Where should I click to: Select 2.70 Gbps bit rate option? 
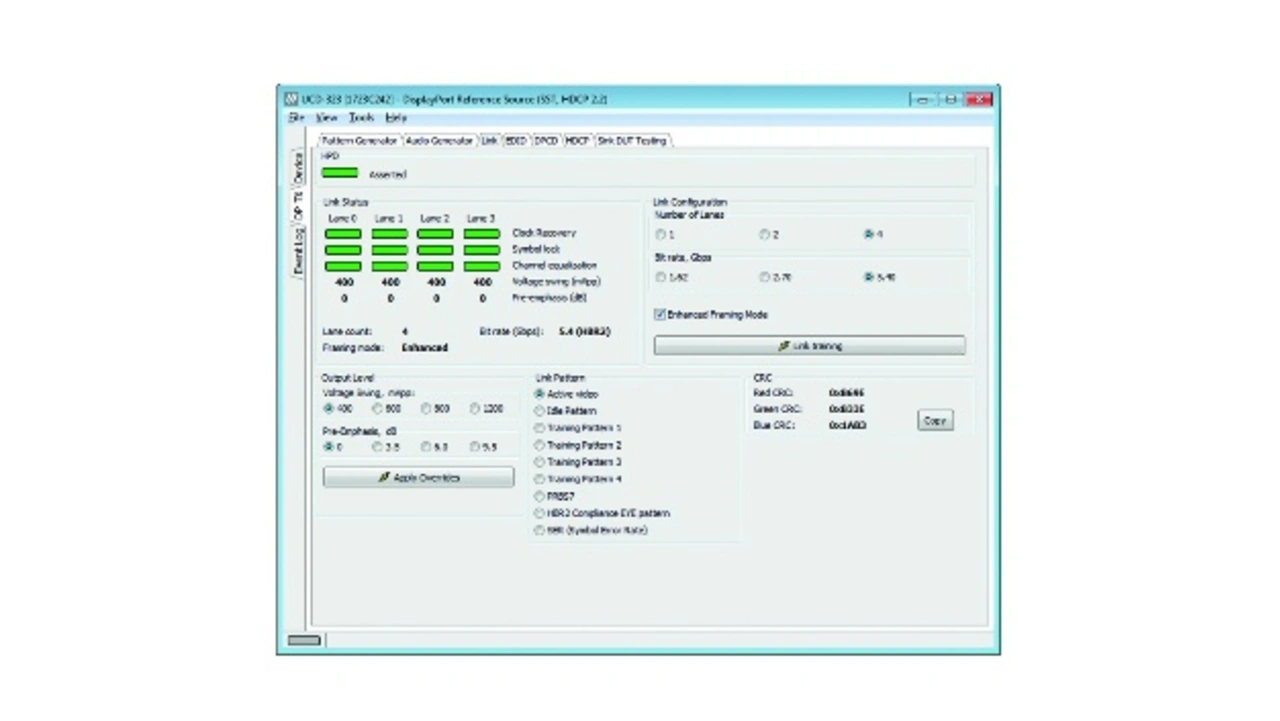click(764, 277)
